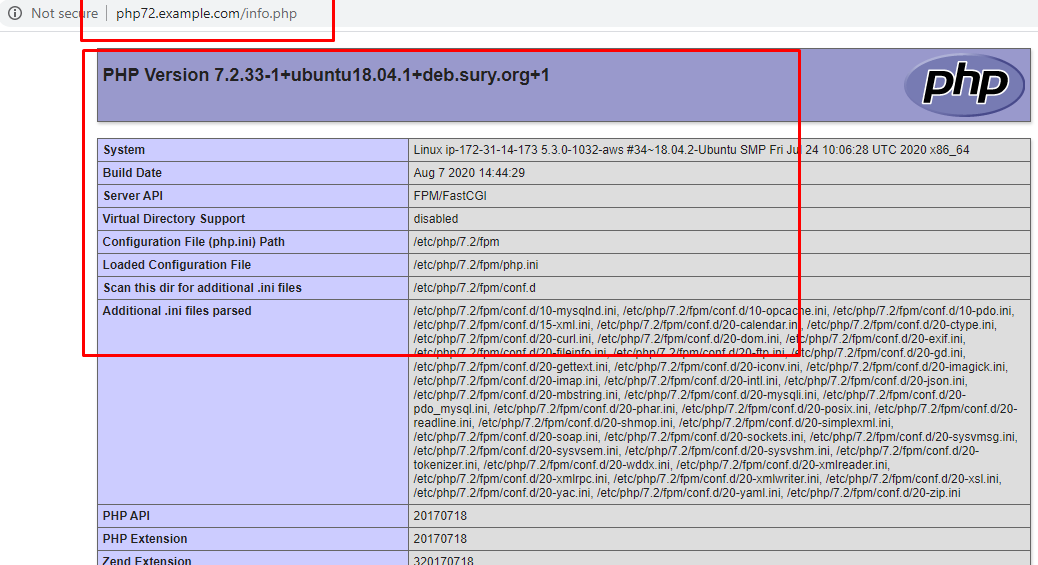Click the /etc/php/7.2/fpm/conf.d value
The height and width of the screenshot is (565, 1038).
click(475, 288)
